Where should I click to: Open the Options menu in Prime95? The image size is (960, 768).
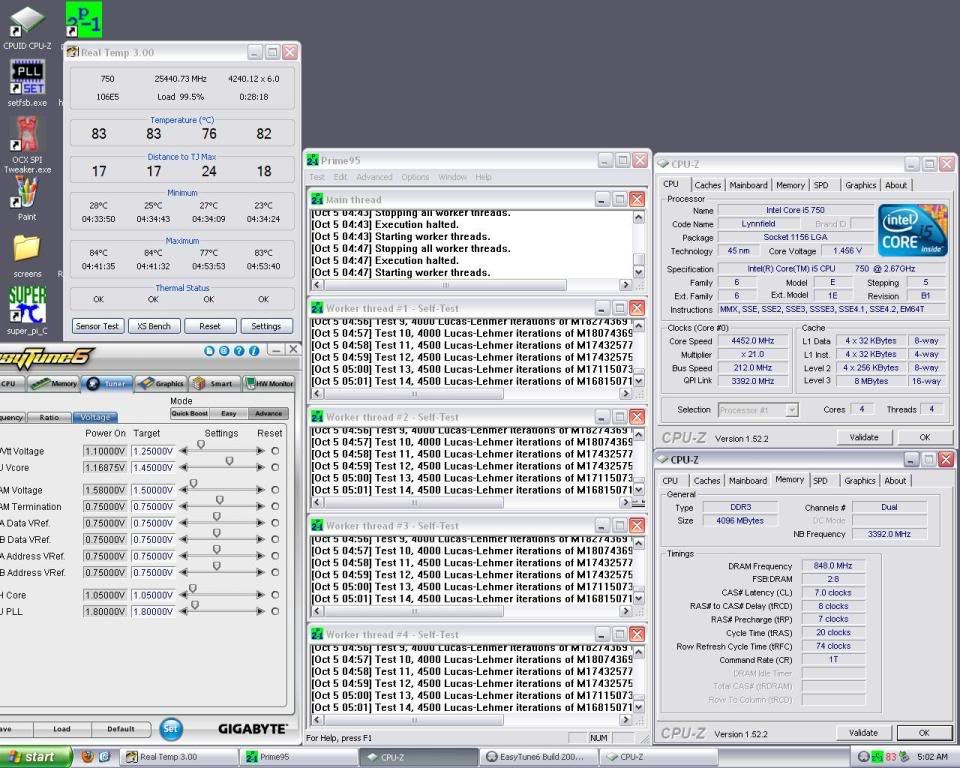[415, 177]
